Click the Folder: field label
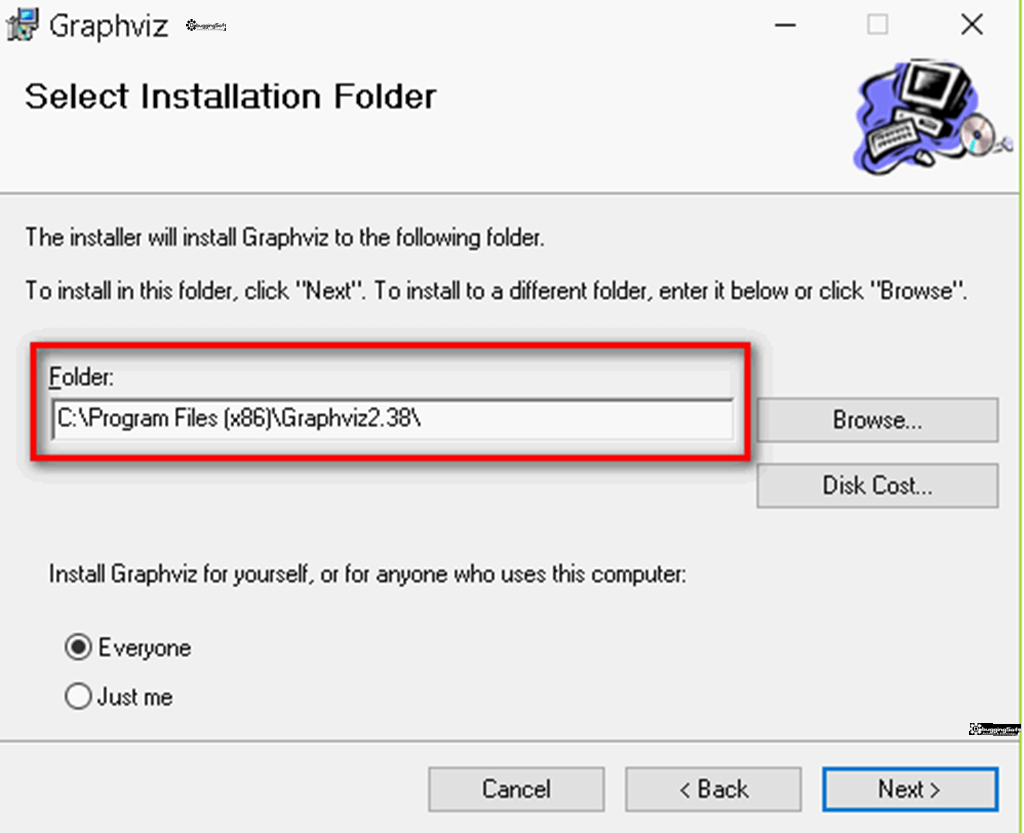1024x833 pixels. pyautogui.click(x=82, y=377)
